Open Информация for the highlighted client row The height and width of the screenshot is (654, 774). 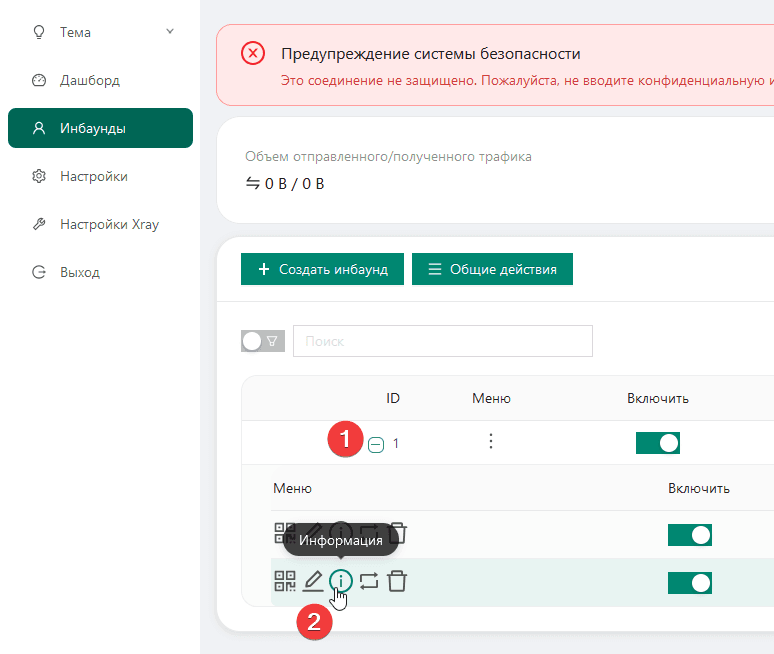coord(341,581)
